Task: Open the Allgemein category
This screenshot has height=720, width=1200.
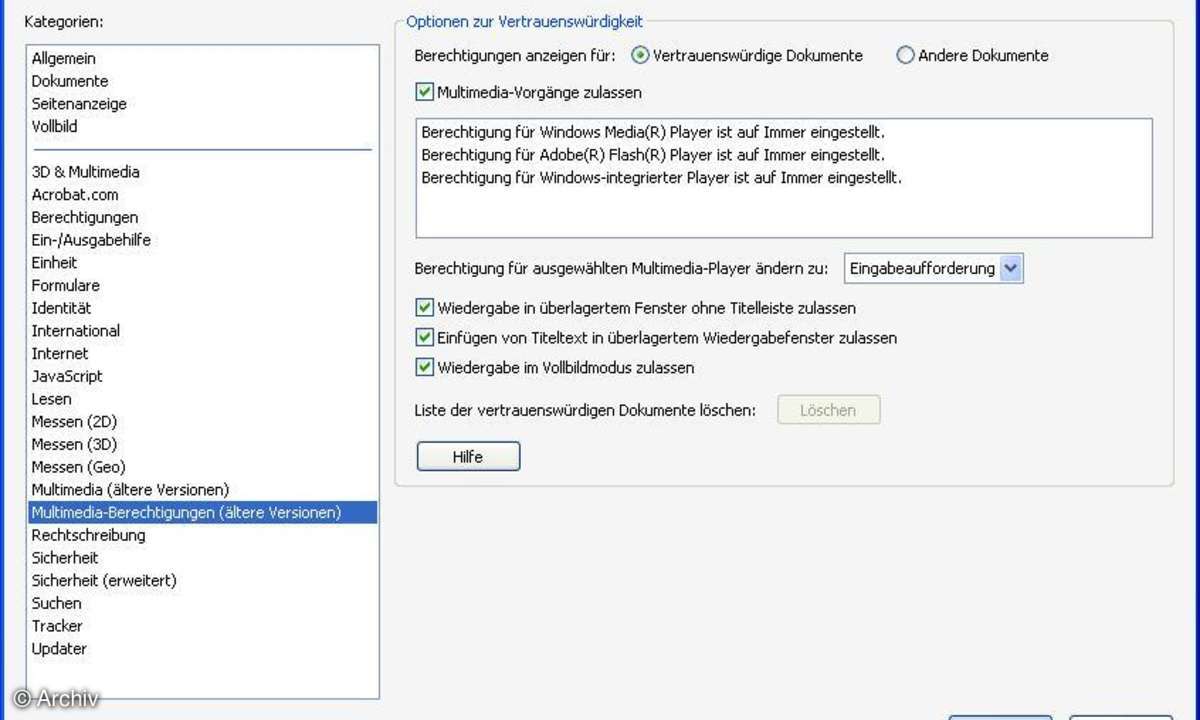Action: click(64, 59)
